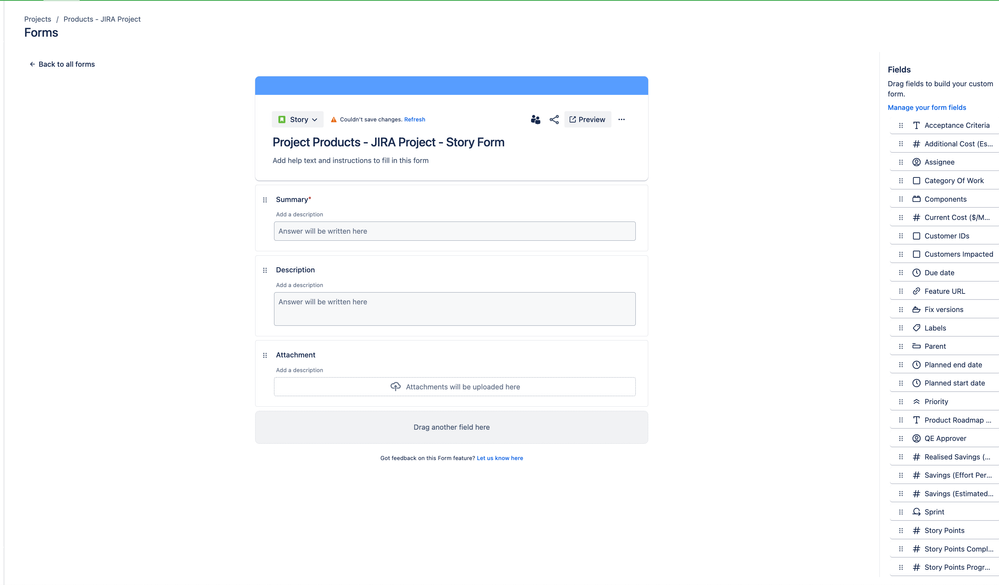Open the form access people icon

pos(535,119)
